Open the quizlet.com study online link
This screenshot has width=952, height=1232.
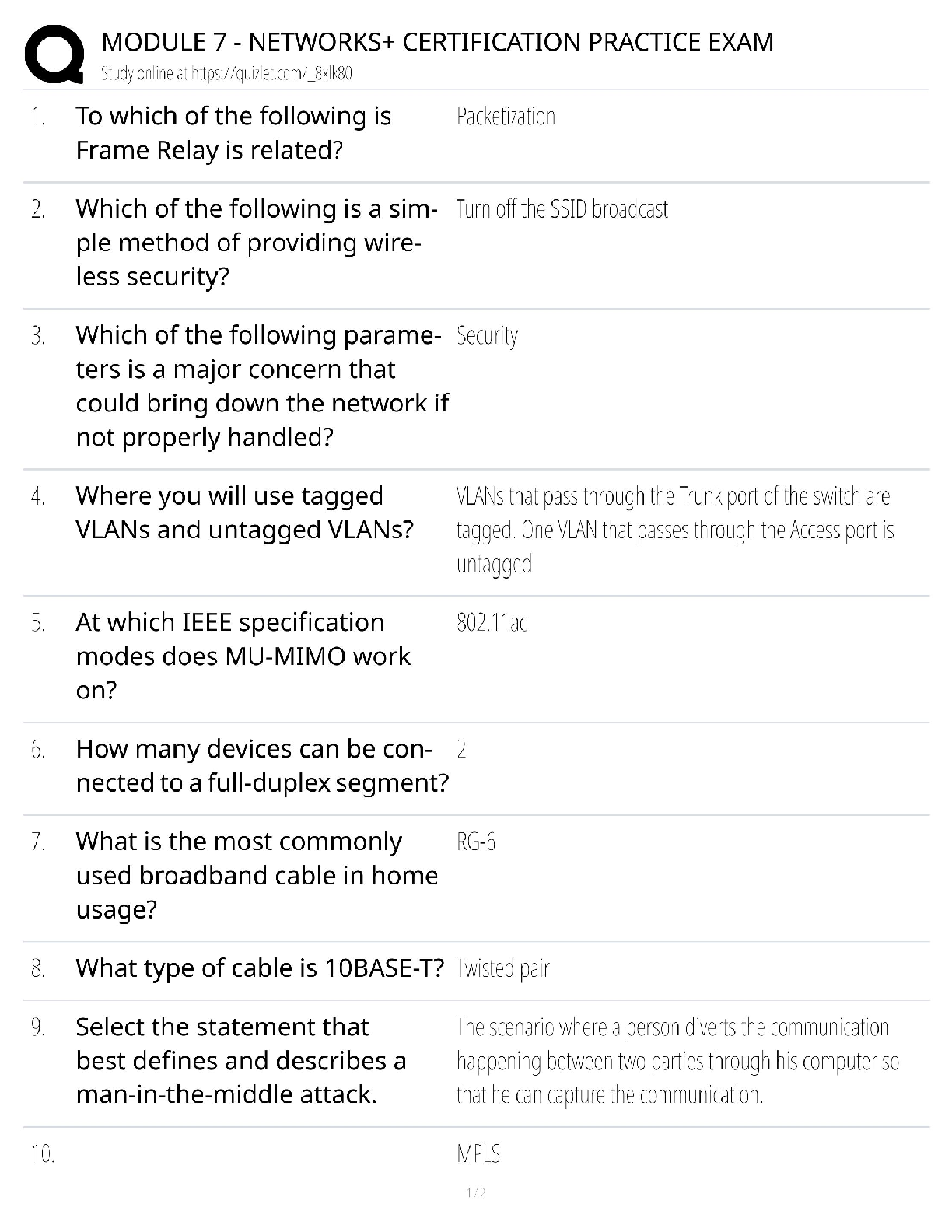pyautogui.click(x=226, y=74)
